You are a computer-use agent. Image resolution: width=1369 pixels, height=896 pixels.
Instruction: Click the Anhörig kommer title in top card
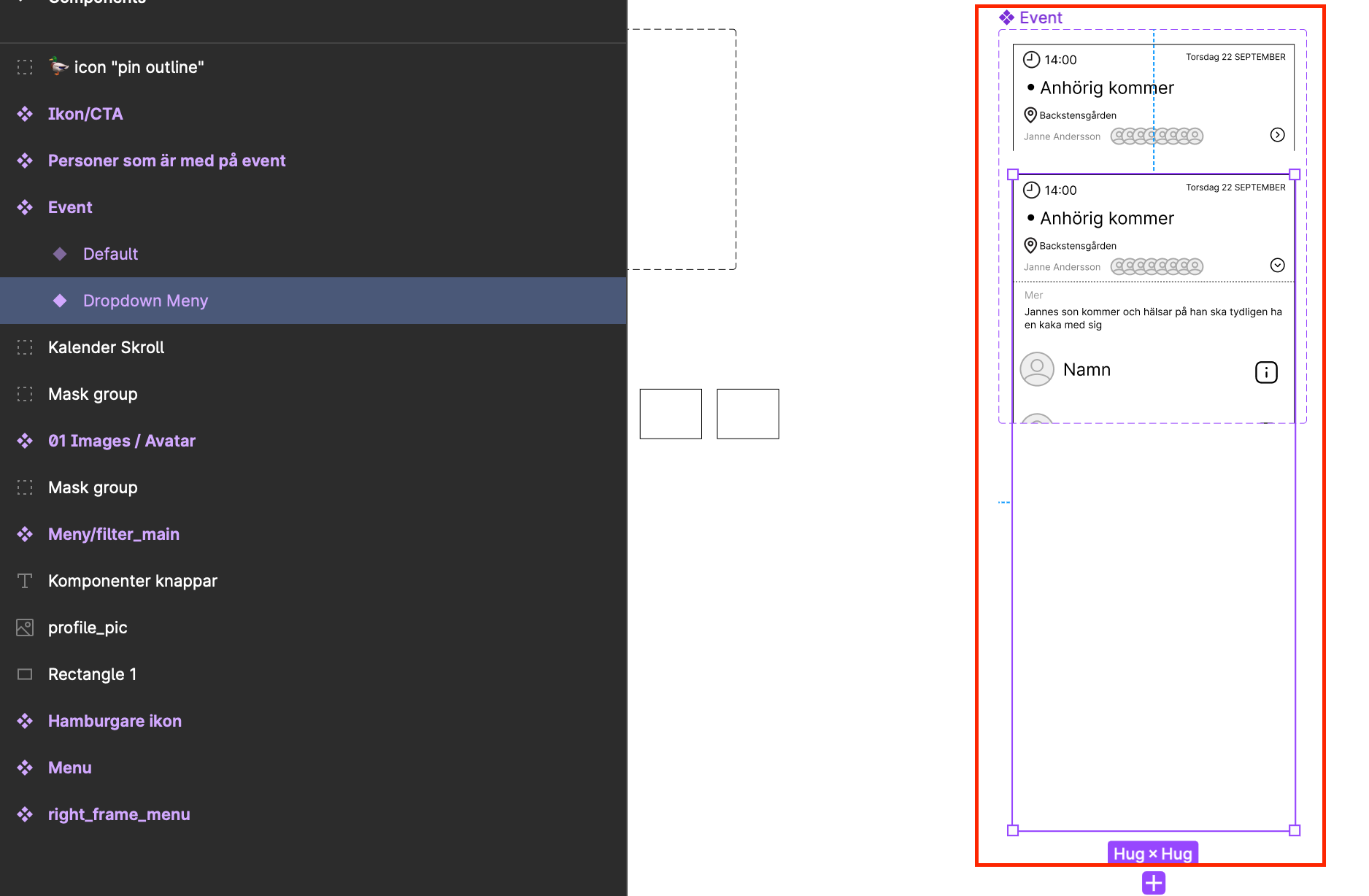pyautogui.click(x=1107, y=88)
